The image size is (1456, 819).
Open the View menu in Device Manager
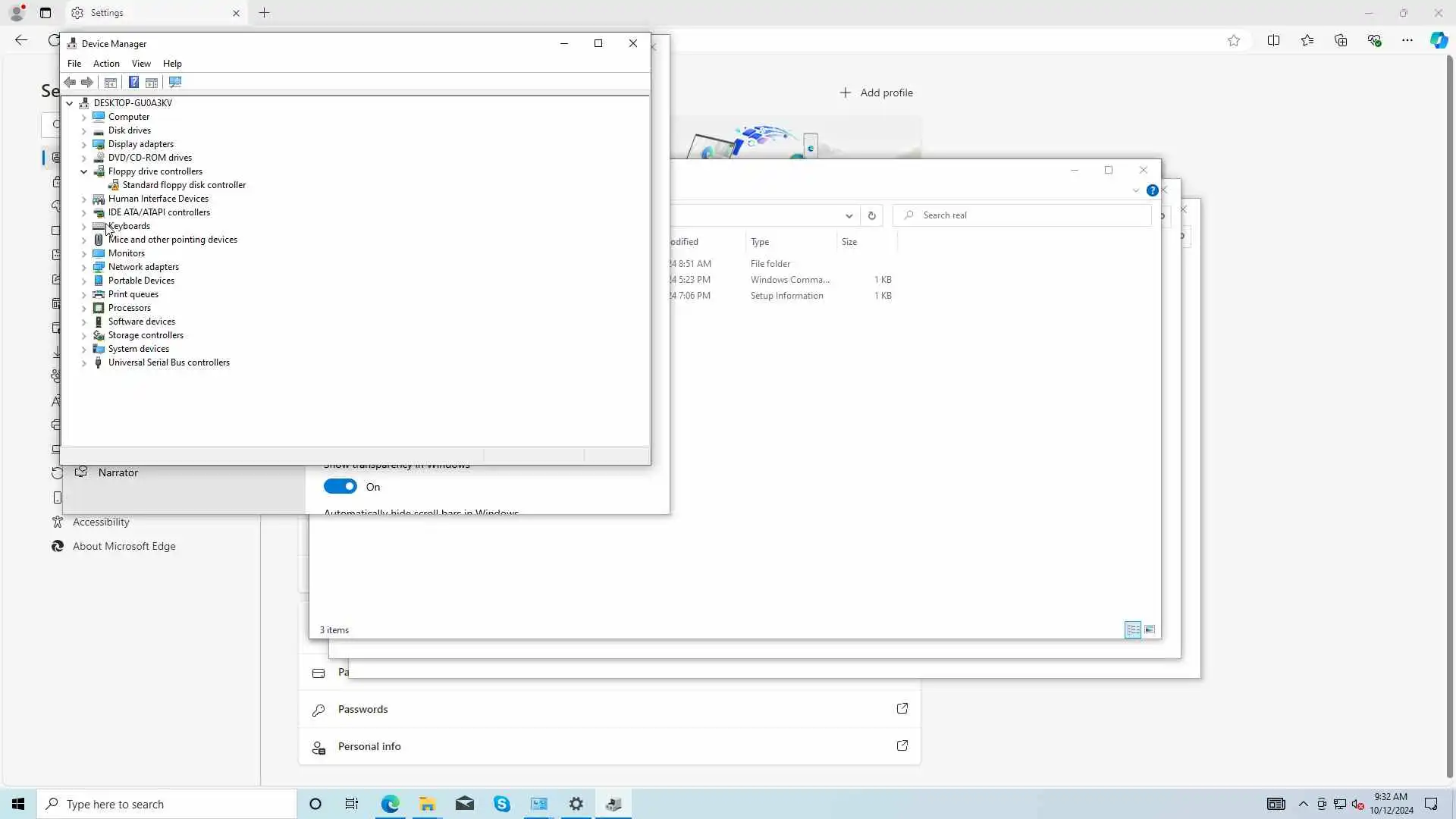pos(141,64)
